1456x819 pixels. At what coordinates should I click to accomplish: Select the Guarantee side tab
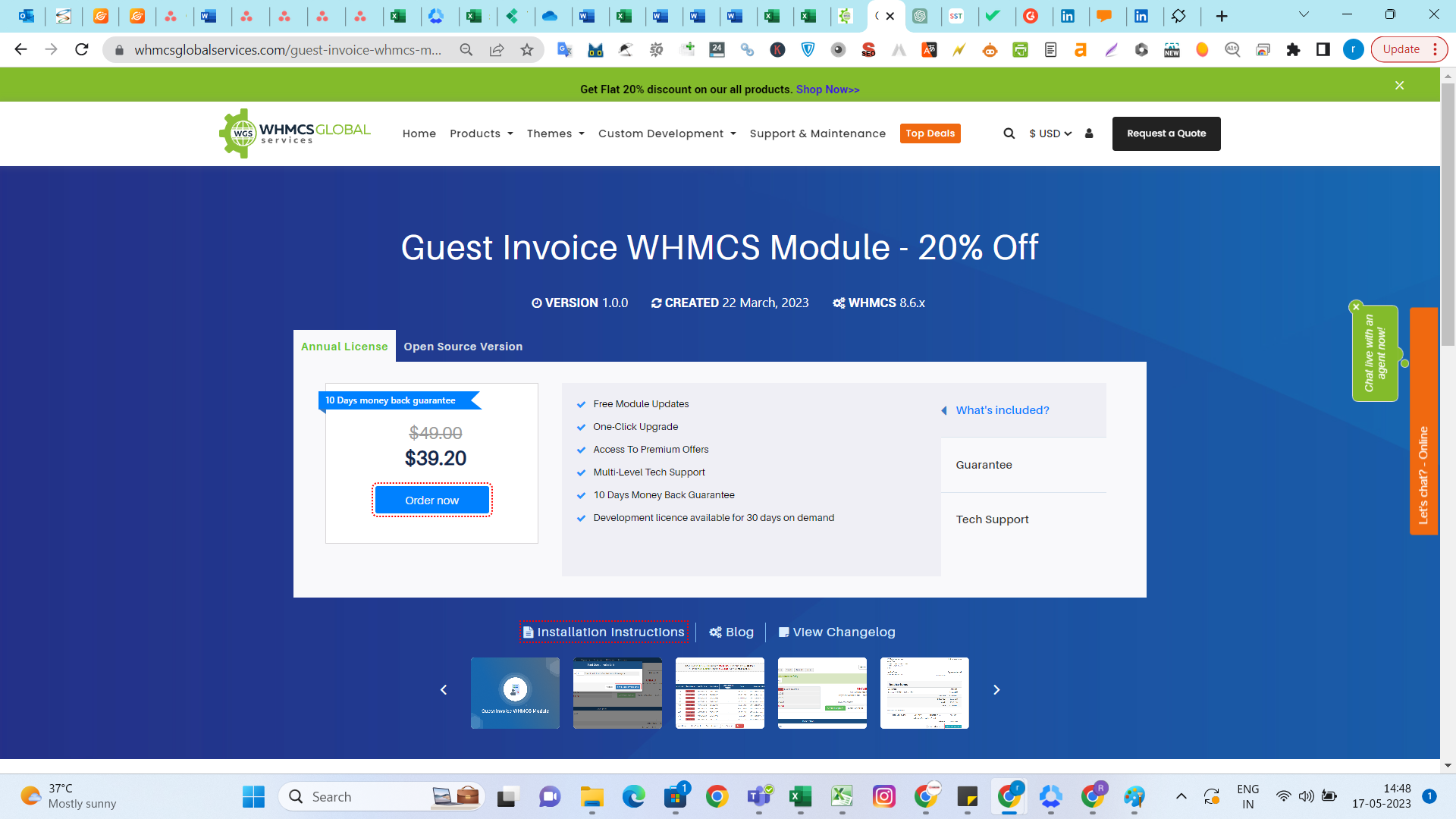pyautogui.click(x=1024, y=465)
